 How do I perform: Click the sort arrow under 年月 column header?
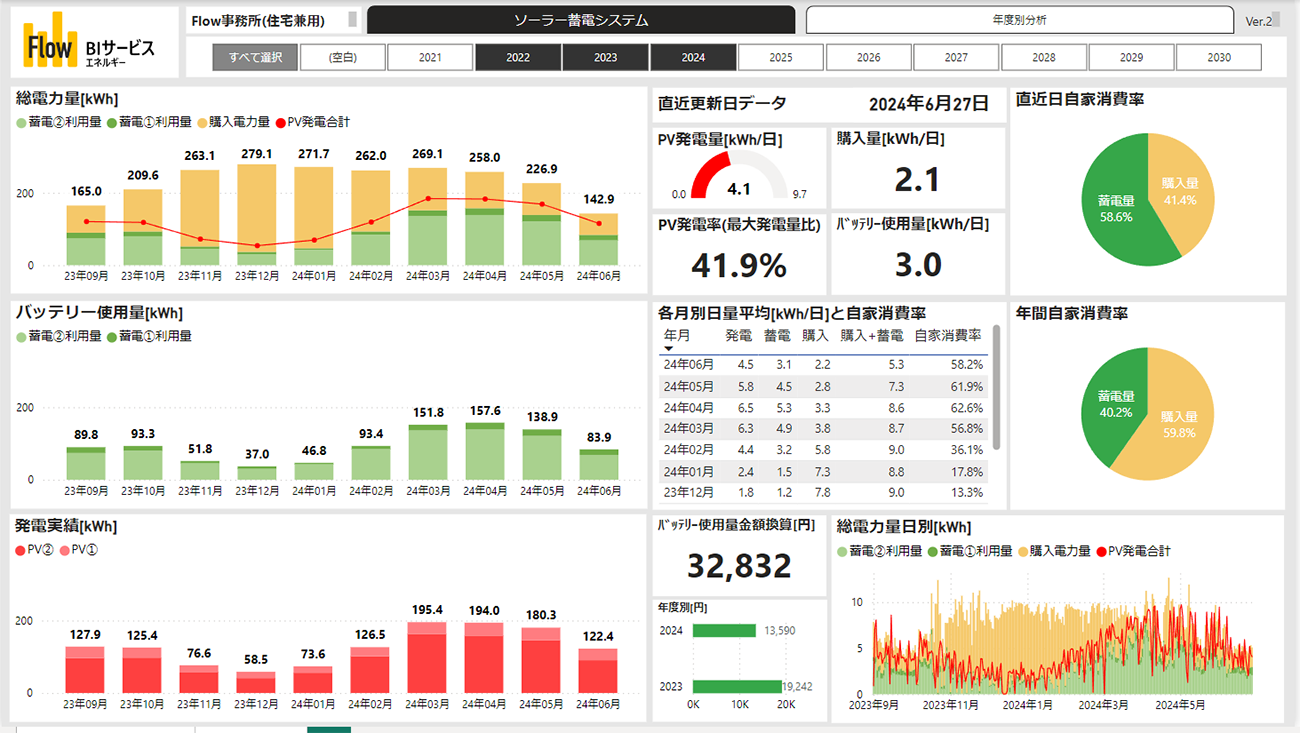[669, 349]
